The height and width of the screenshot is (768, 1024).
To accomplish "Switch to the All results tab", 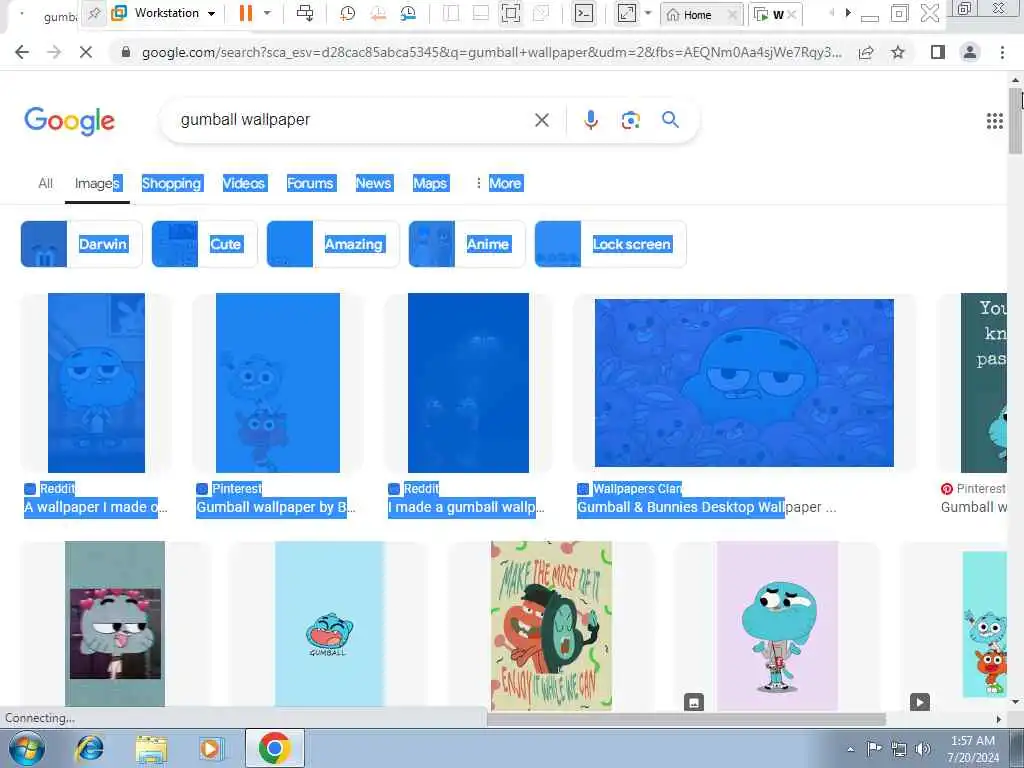I will (x=45, y=184).
